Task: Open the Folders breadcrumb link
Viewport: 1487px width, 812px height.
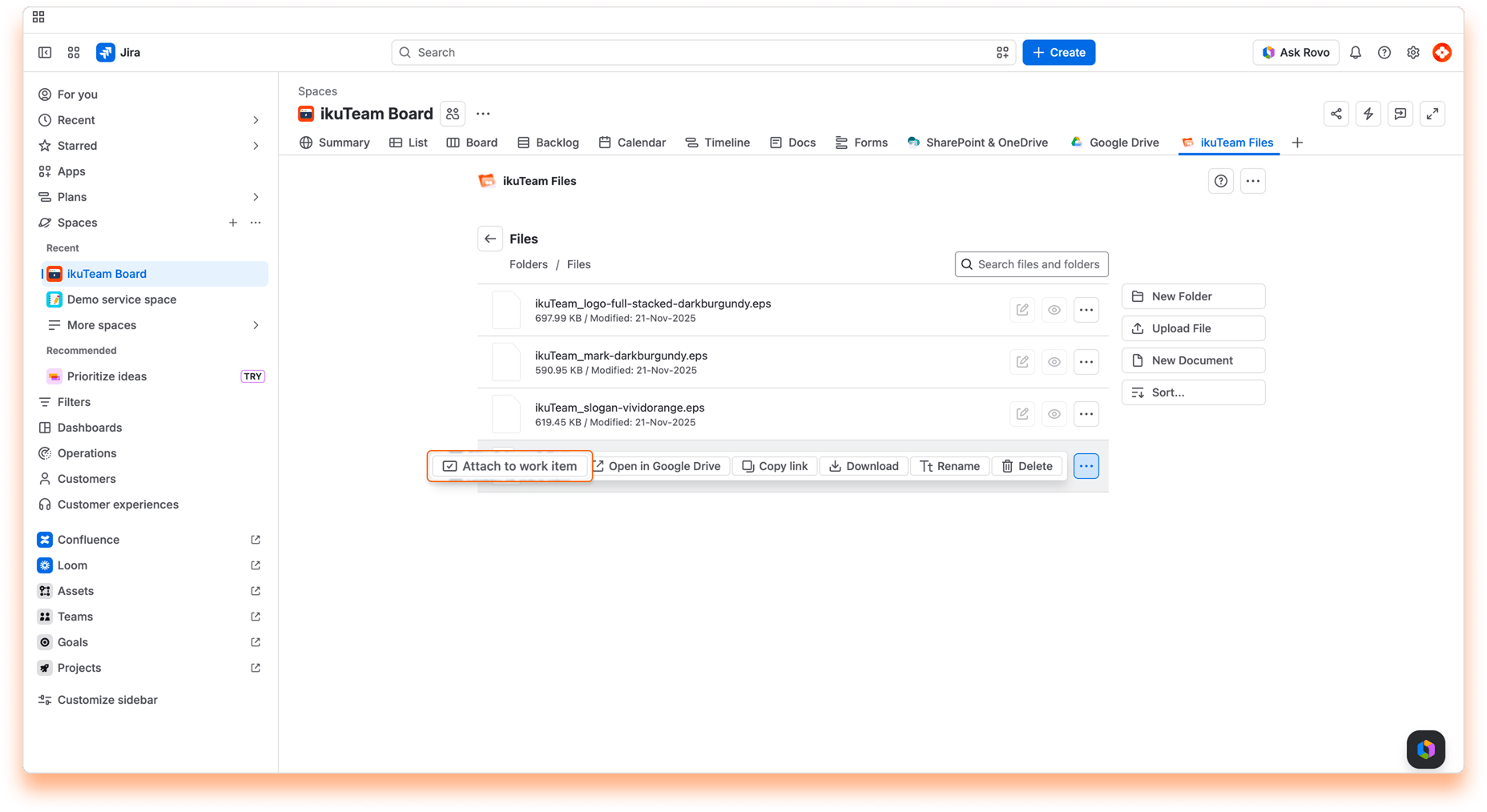Action: tap(528, 264)
